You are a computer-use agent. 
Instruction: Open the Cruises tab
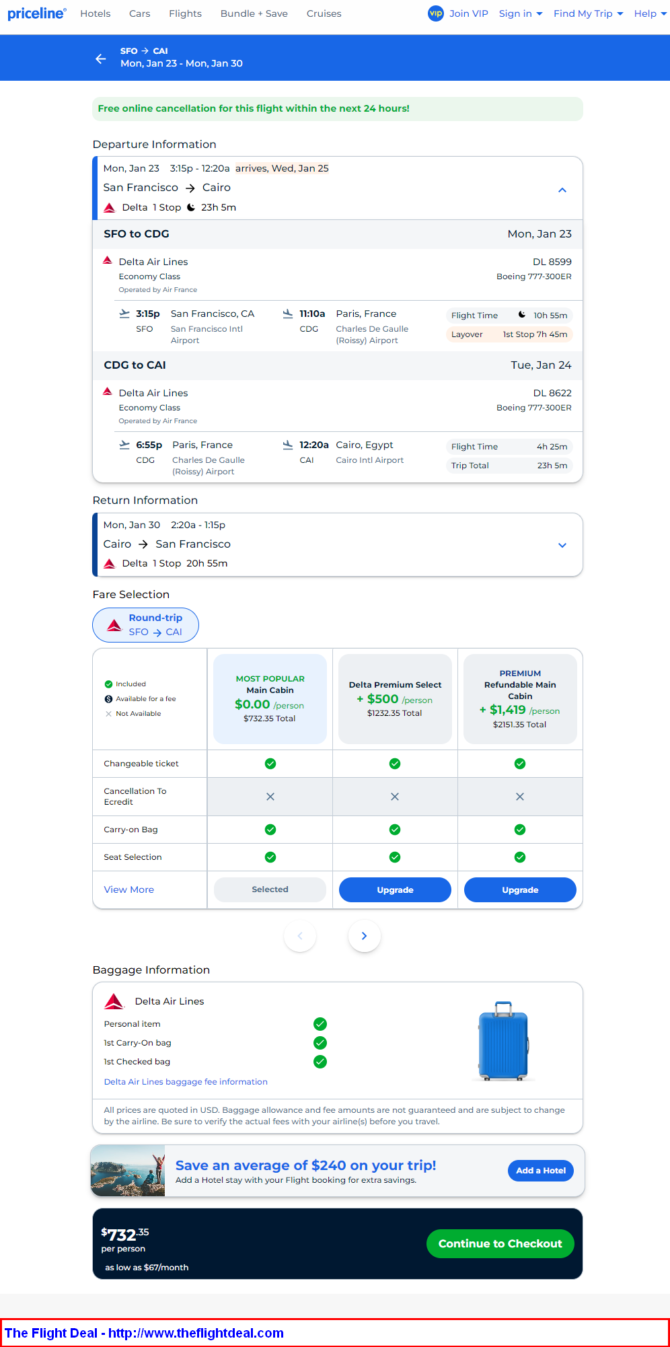pos(324,14)
